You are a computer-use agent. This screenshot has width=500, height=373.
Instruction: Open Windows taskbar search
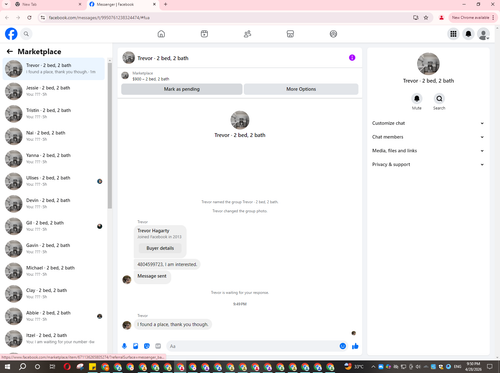(22, 367)
